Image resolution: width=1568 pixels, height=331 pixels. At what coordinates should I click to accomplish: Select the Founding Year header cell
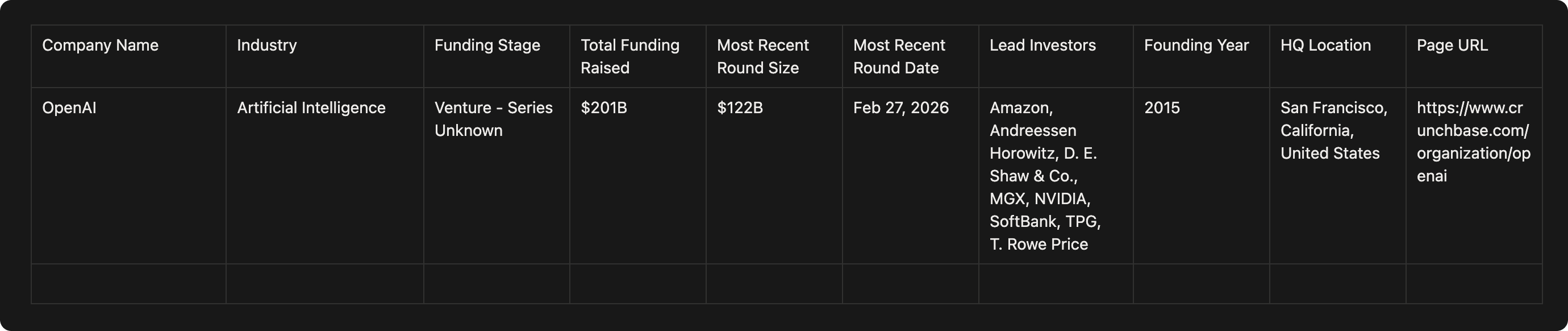tap(1196, 45)
